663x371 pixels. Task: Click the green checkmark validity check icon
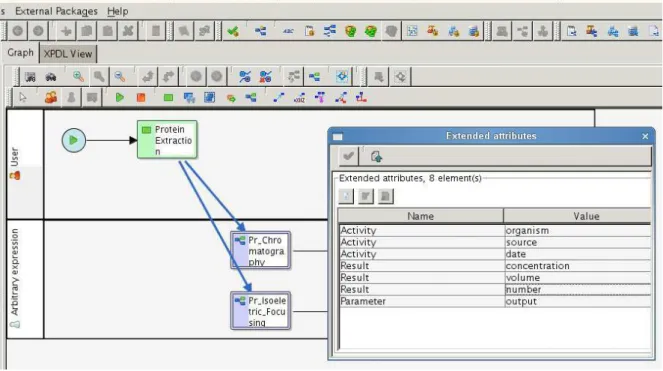pyautogui.click(x=233, y=31)
